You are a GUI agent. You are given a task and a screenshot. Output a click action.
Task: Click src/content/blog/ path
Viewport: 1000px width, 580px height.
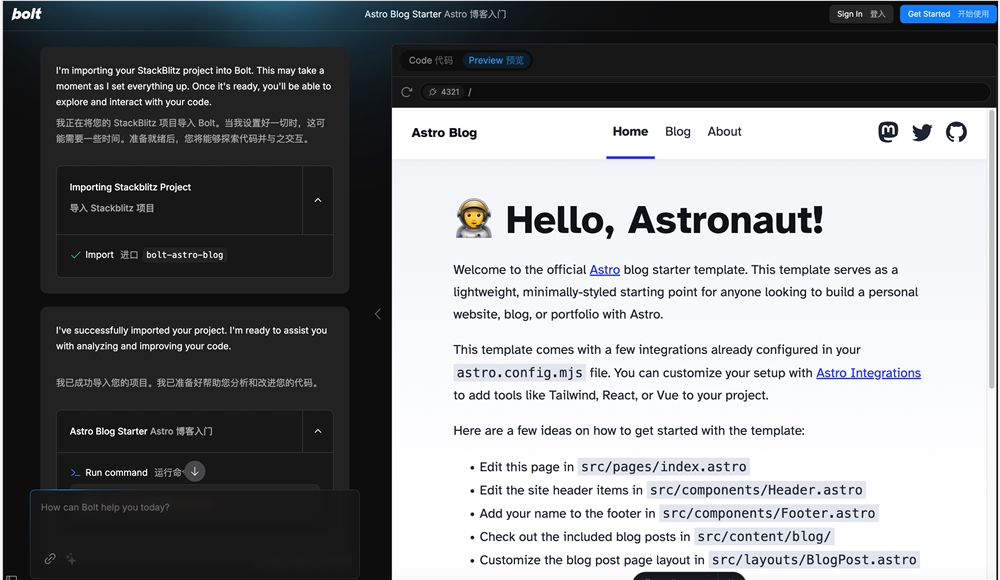(x=764, y=537)
